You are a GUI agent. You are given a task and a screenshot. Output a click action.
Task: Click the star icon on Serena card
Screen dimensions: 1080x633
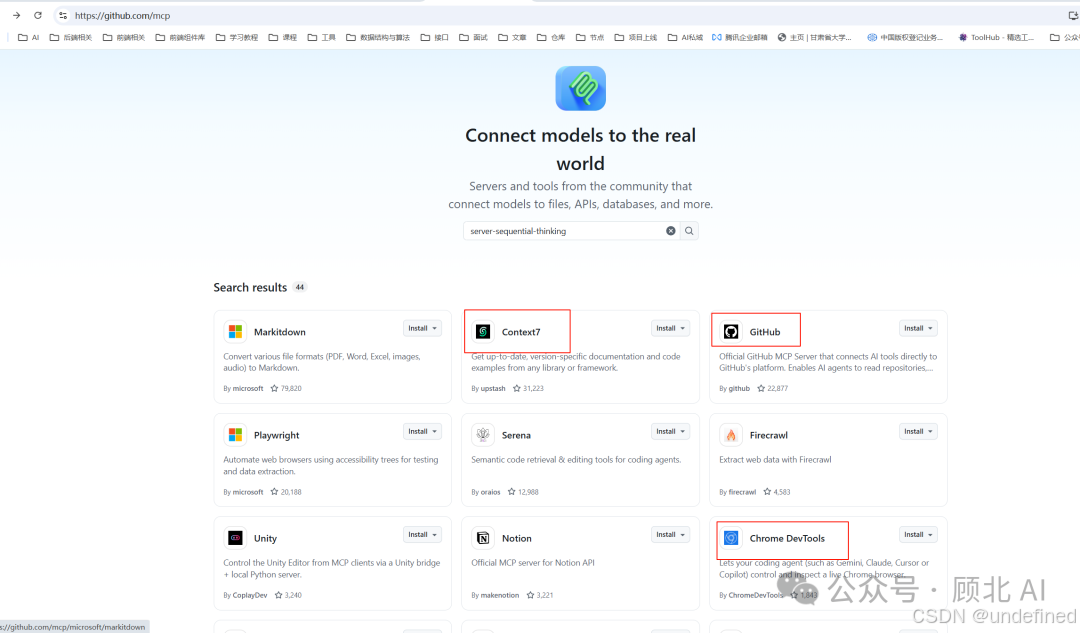coord(511,492)
